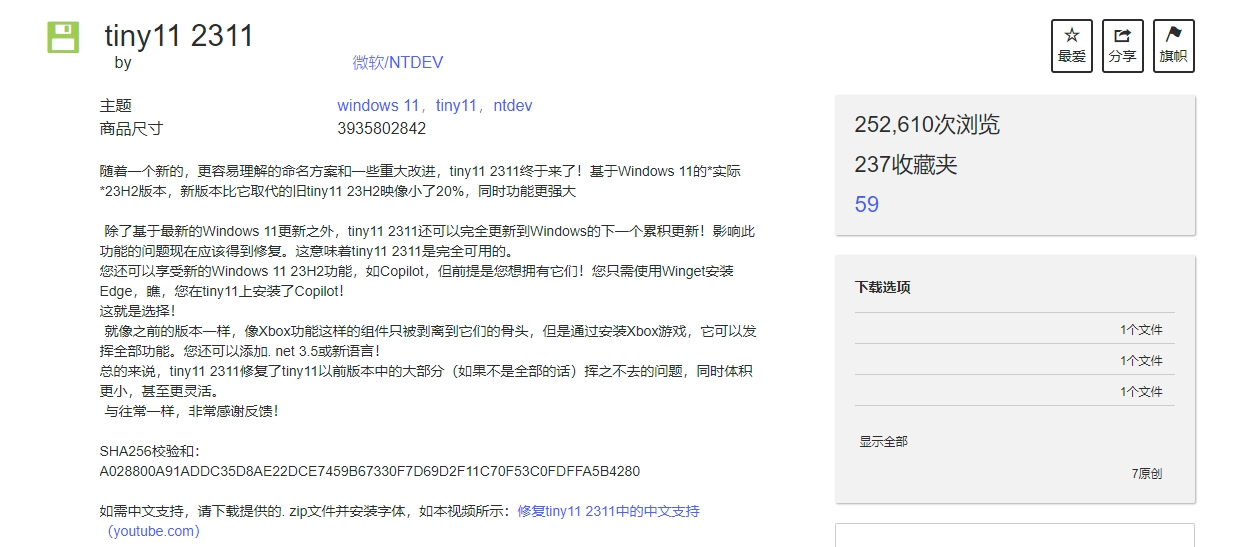This screenshot has width=1257, height=547.
Task: Select the 'windows 11' topic tag
Action: 377,105
